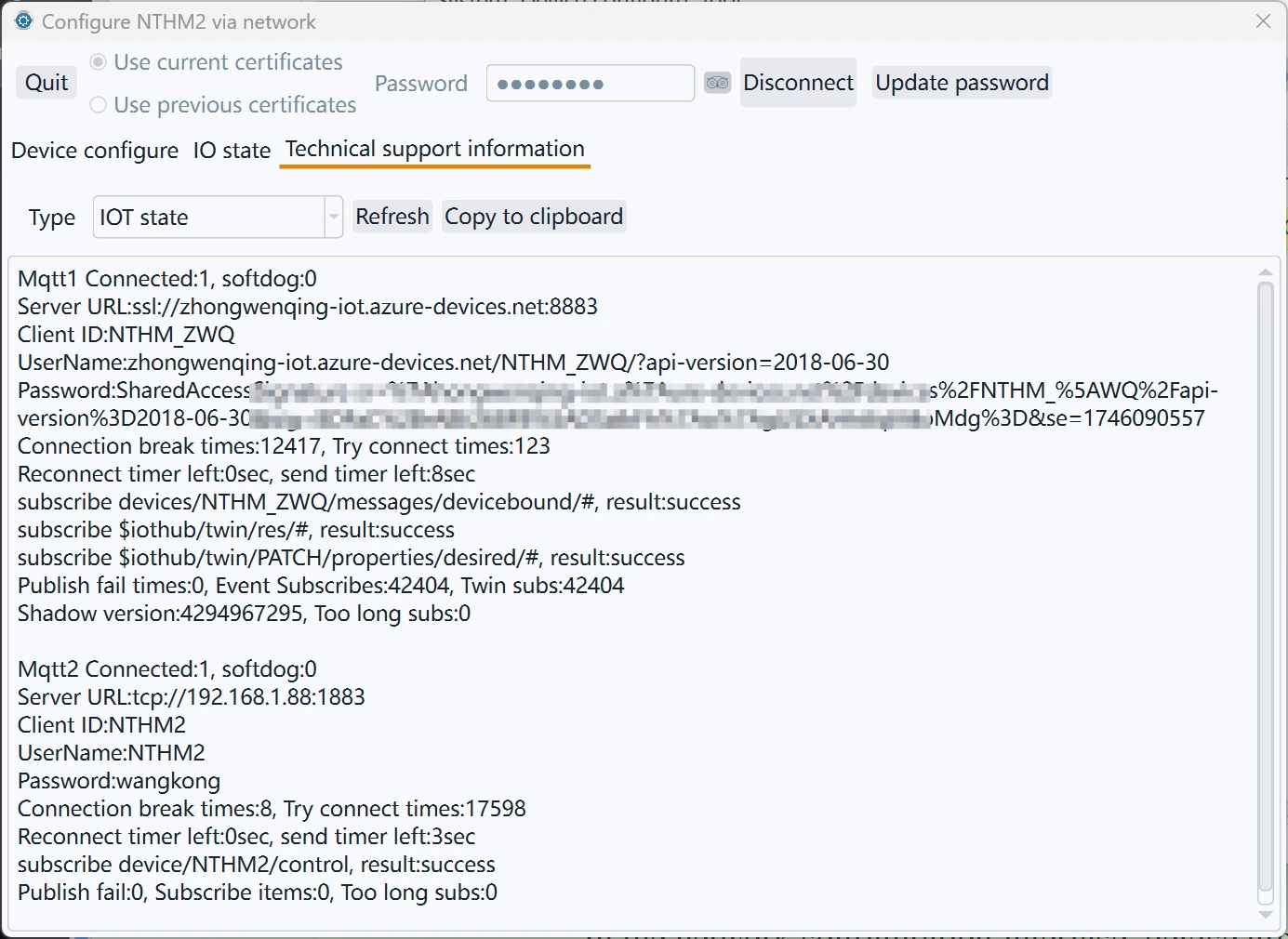Click 'UserName:NTHM2' line
This screenshot has height=939, width=1288.
click(x=112, y=753)
